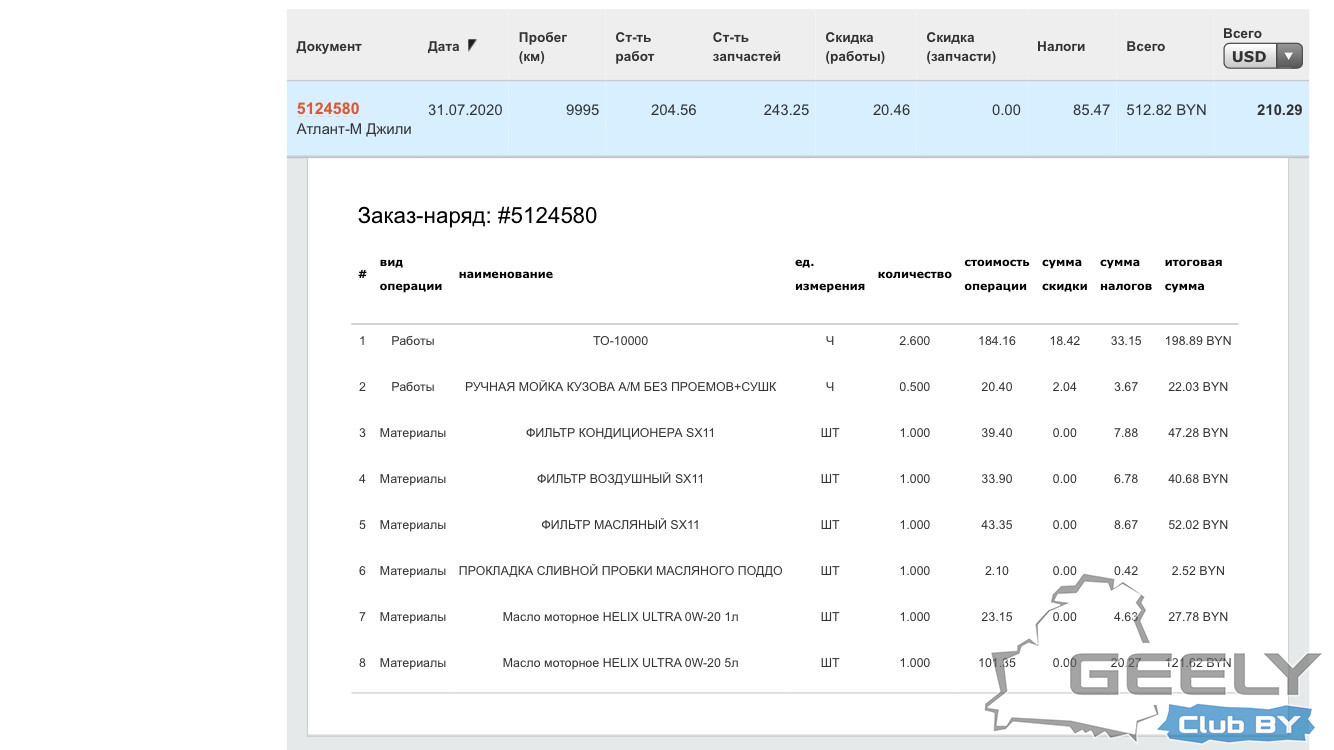Image resolution: width=1334 pixels, height=750 pixels.
Task: Open document link 5124580
Action: pos(328,108)
